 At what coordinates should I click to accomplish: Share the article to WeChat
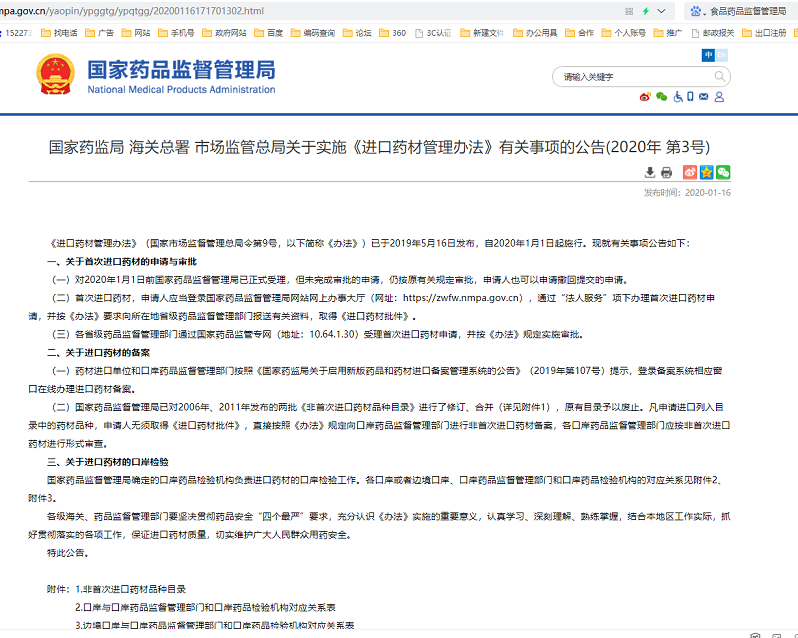[723, 172]
